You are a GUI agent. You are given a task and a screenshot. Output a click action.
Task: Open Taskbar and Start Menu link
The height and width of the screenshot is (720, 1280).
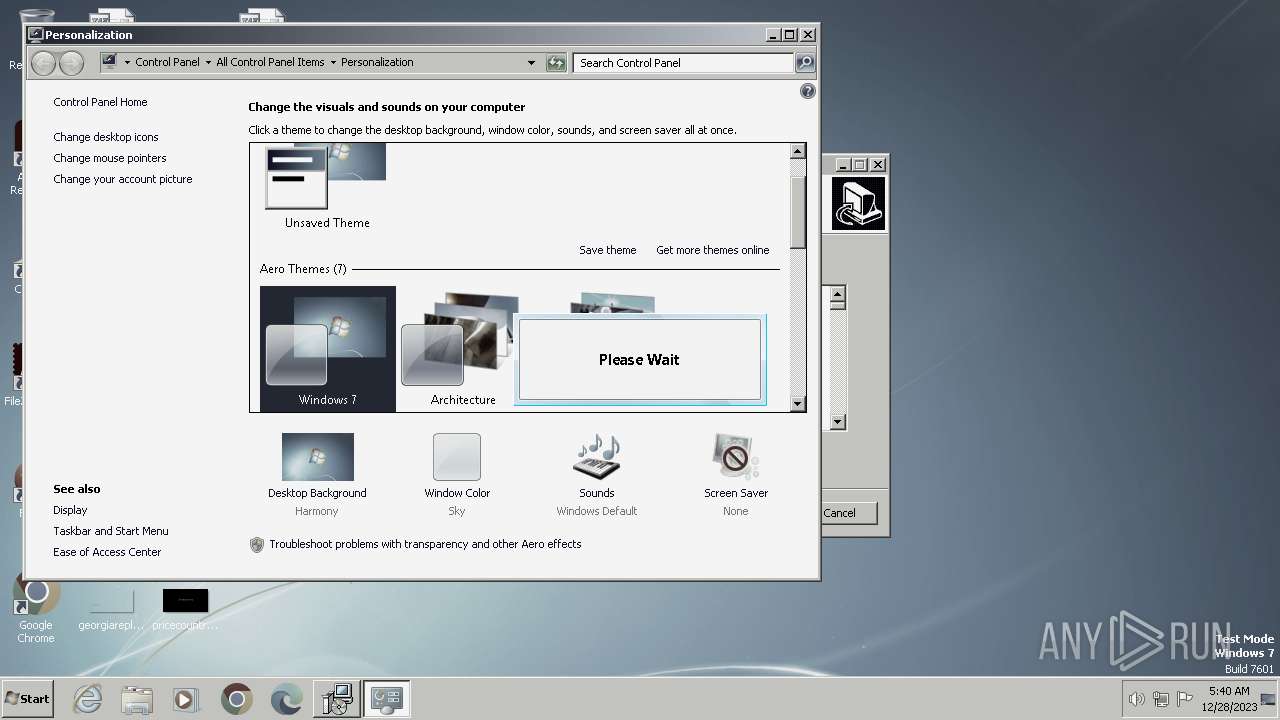pyautogui.click(x=111, y=531)
